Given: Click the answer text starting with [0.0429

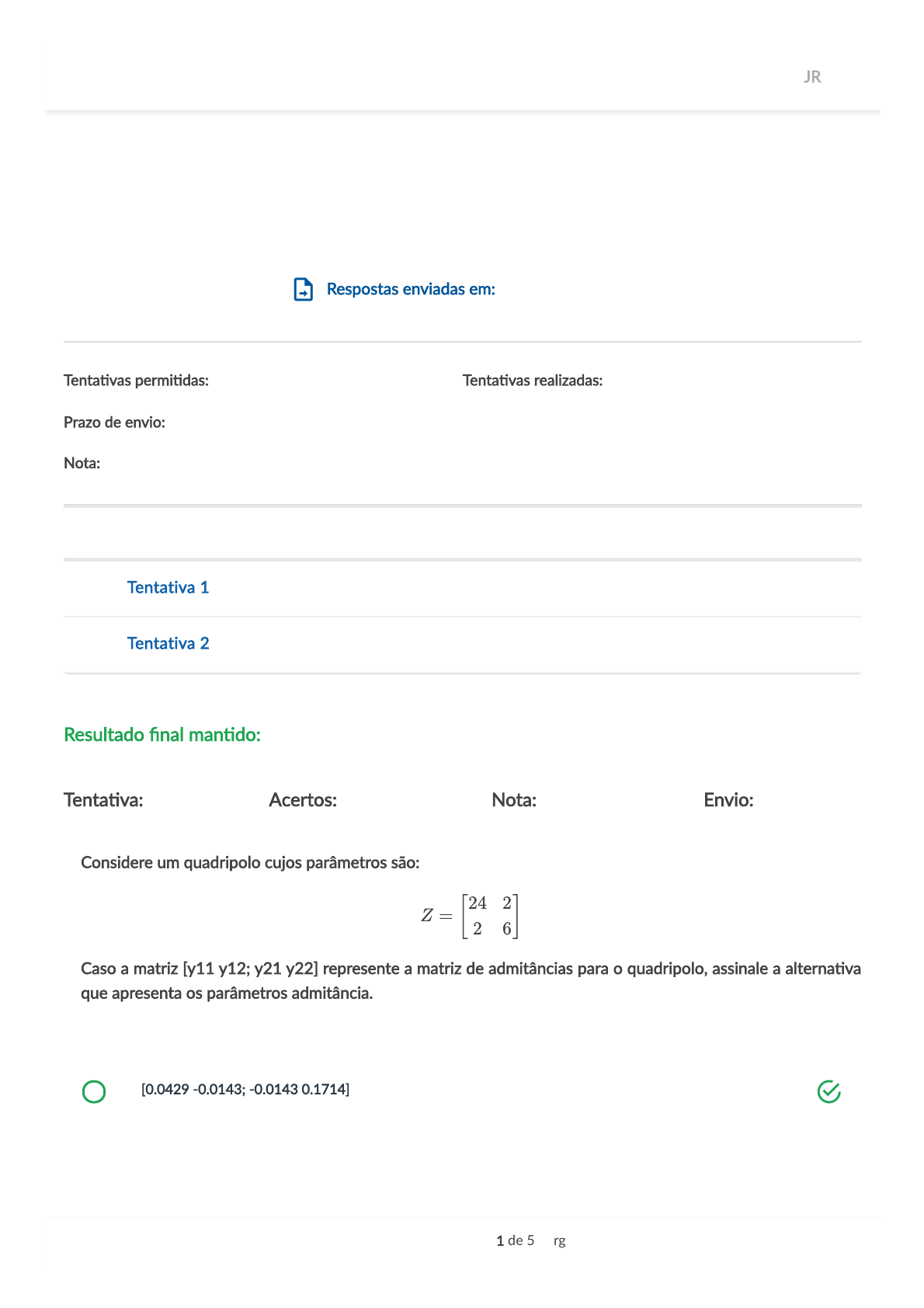Looking at the screenshot, I should [x=245, y=1089].
